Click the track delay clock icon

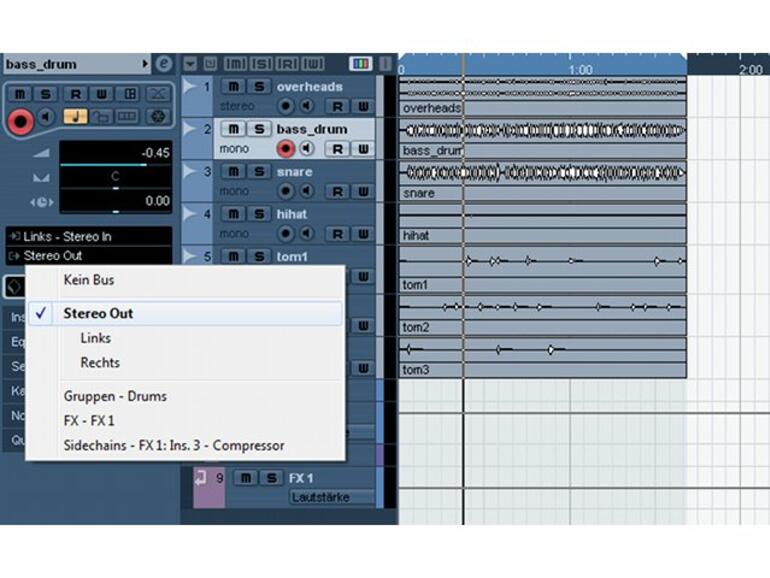(42, 202)
